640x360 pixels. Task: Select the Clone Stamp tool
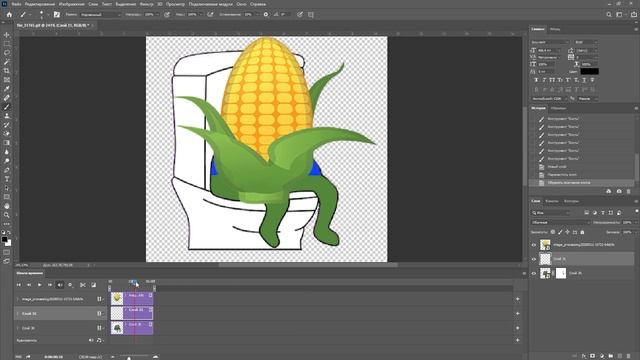(x=7, y=116)
